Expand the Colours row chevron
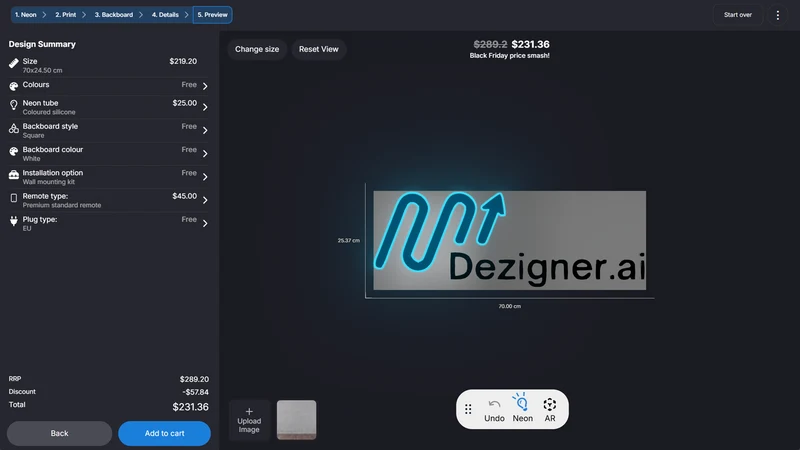This screenshot has height=450, width=800. tap(205, 86)
